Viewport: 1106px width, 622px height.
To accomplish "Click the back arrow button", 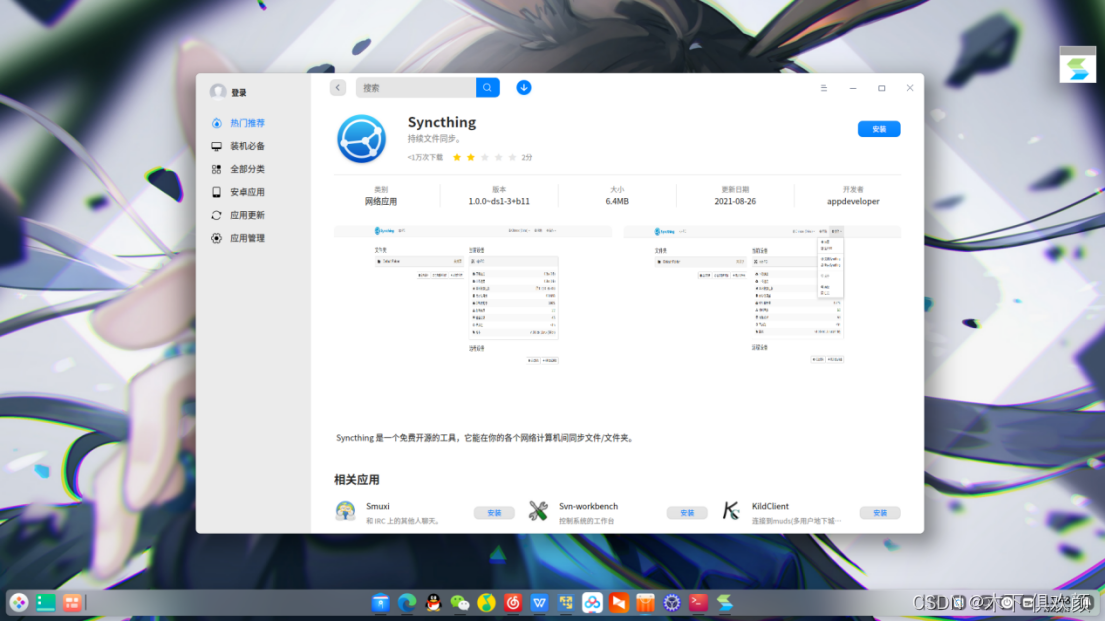I will (338, 87).
